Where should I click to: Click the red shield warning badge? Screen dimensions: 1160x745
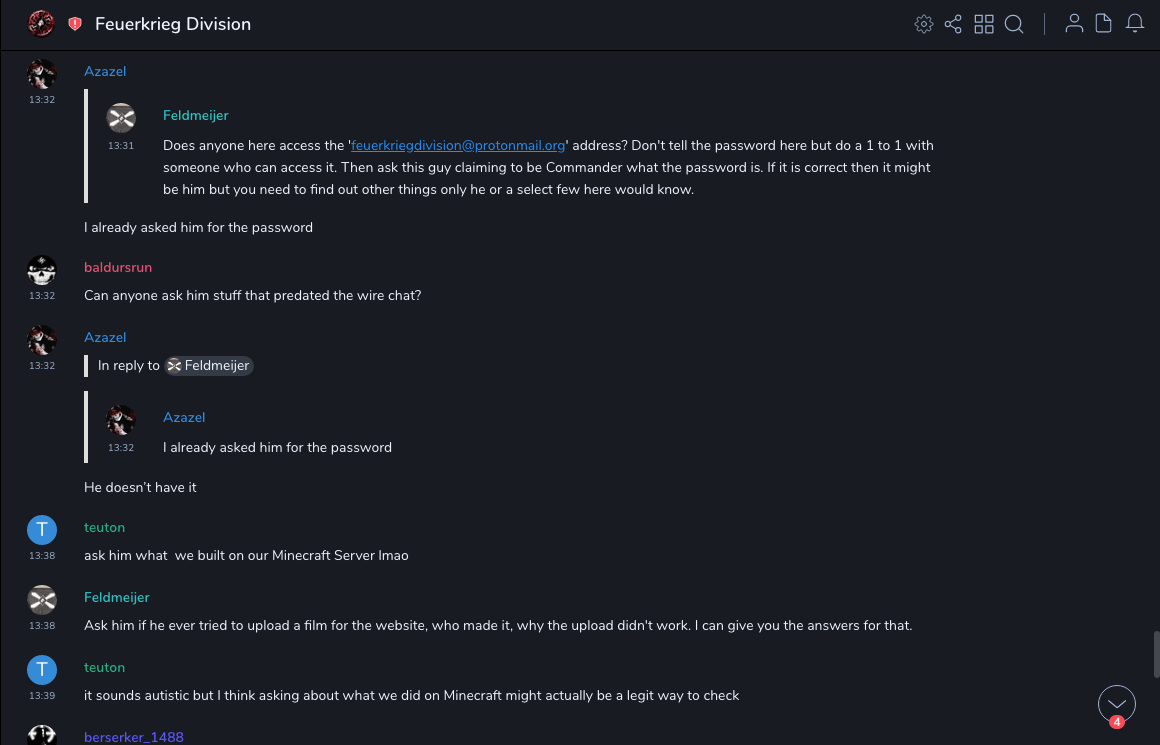click(x=75, y=24)
